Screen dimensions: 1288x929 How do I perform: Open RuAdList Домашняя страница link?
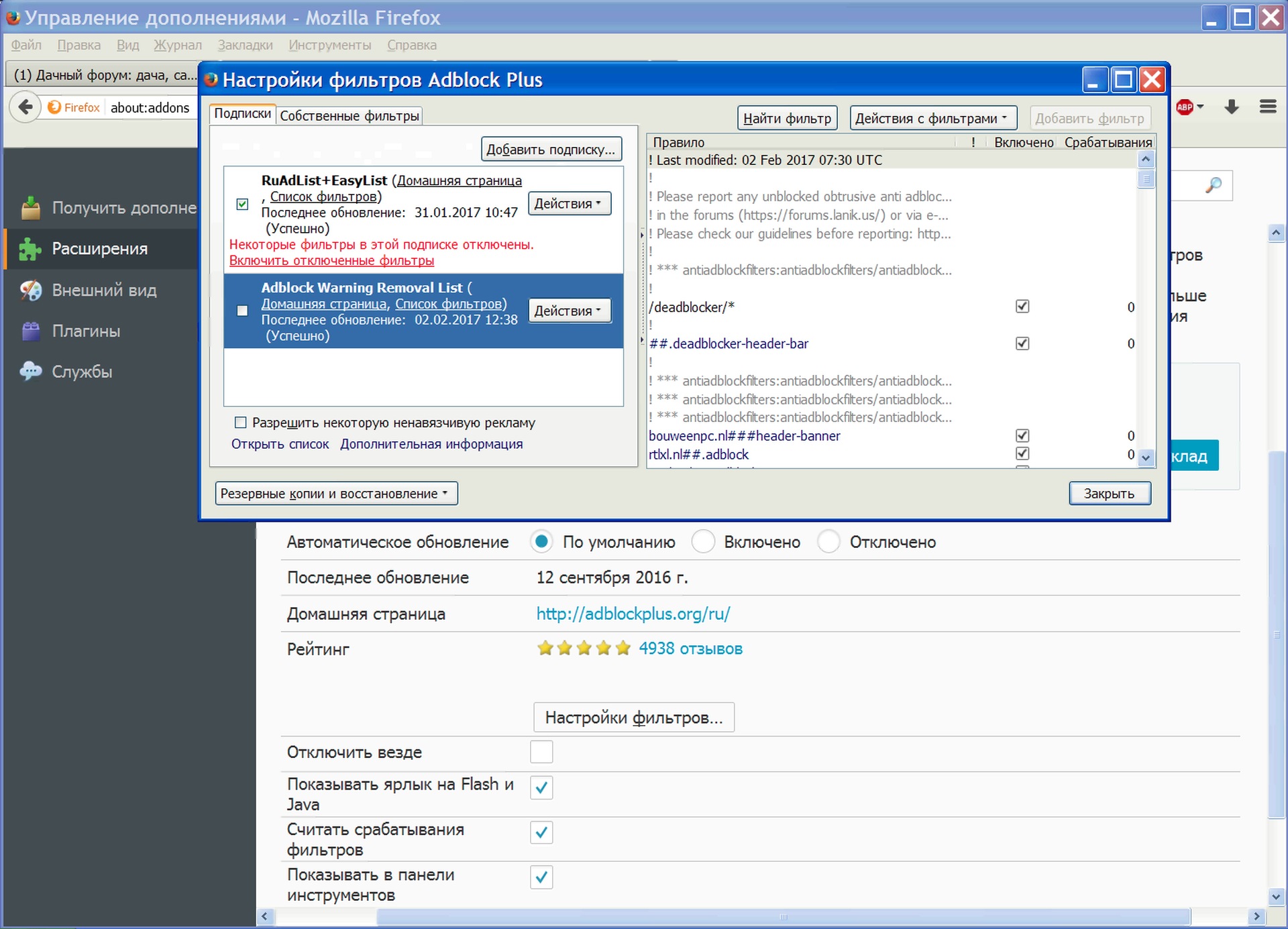(459, 181)
